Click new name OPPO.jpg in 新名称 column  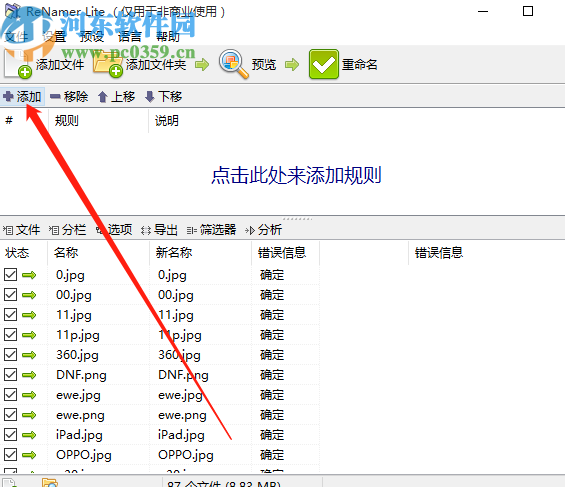186,455
